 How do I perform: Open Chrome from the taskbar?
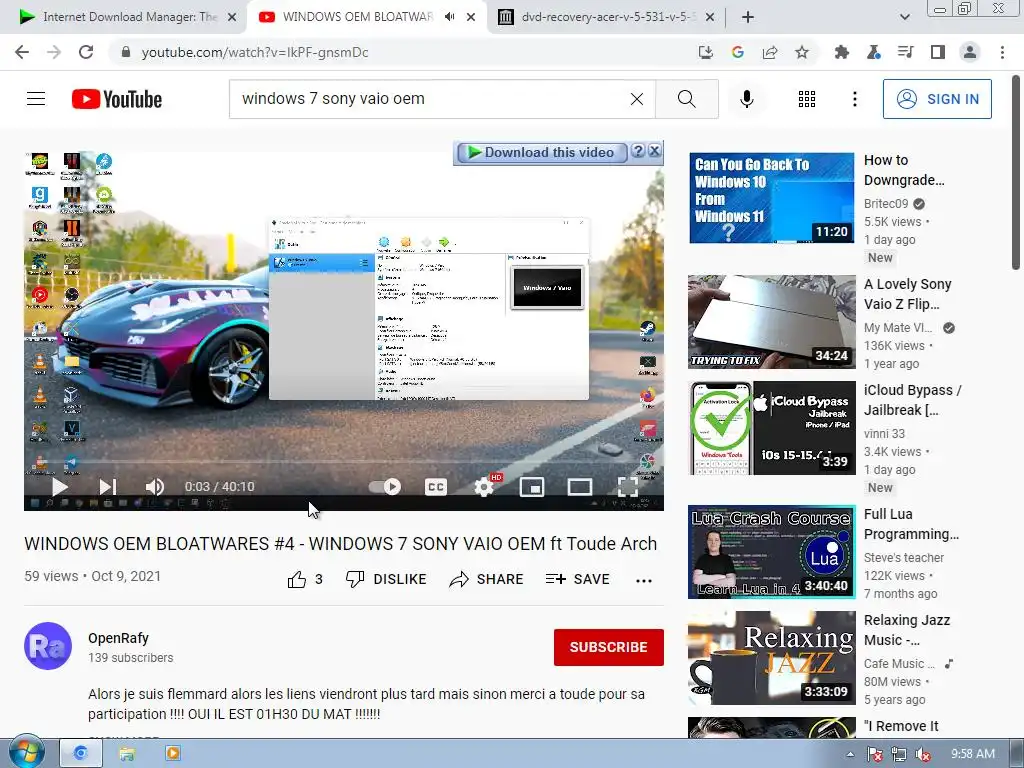80,754
